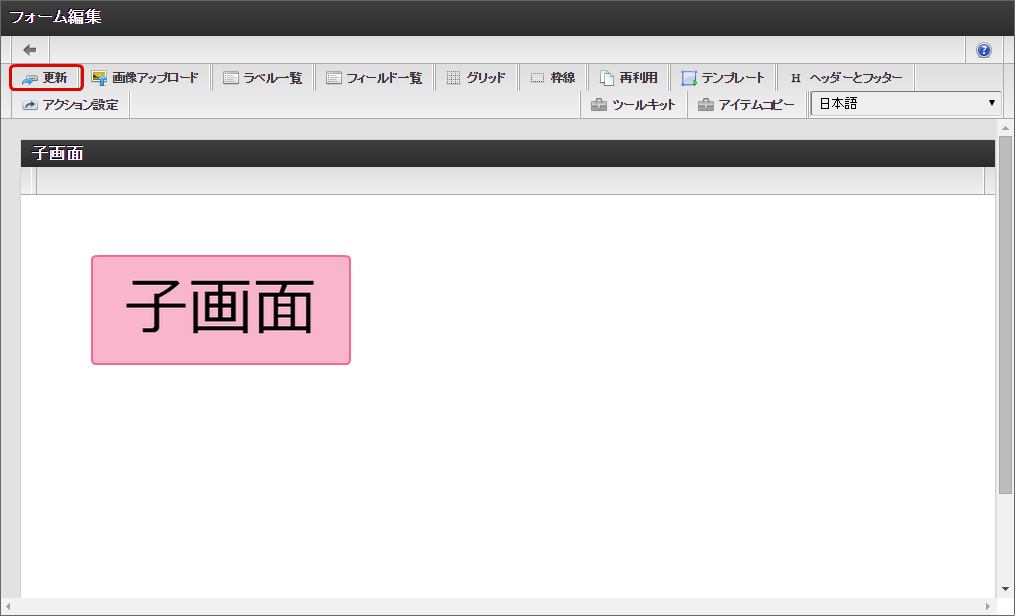
Task: Select the 枠線 border tool
Action: pos(553,78)
